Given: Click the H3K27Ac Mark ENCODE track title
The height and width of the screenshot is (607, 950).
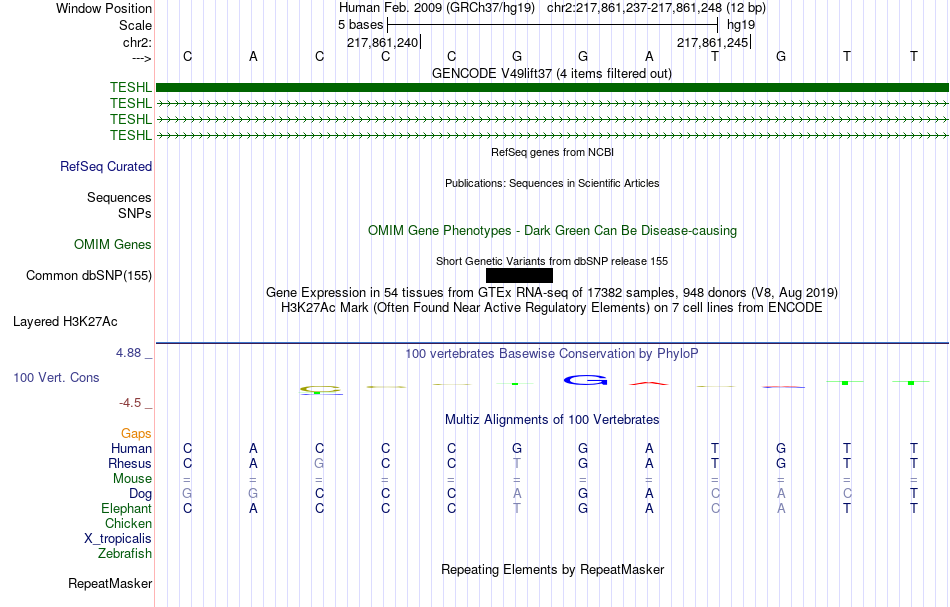Looking at the screenshot, I should (x=552, y=308).
